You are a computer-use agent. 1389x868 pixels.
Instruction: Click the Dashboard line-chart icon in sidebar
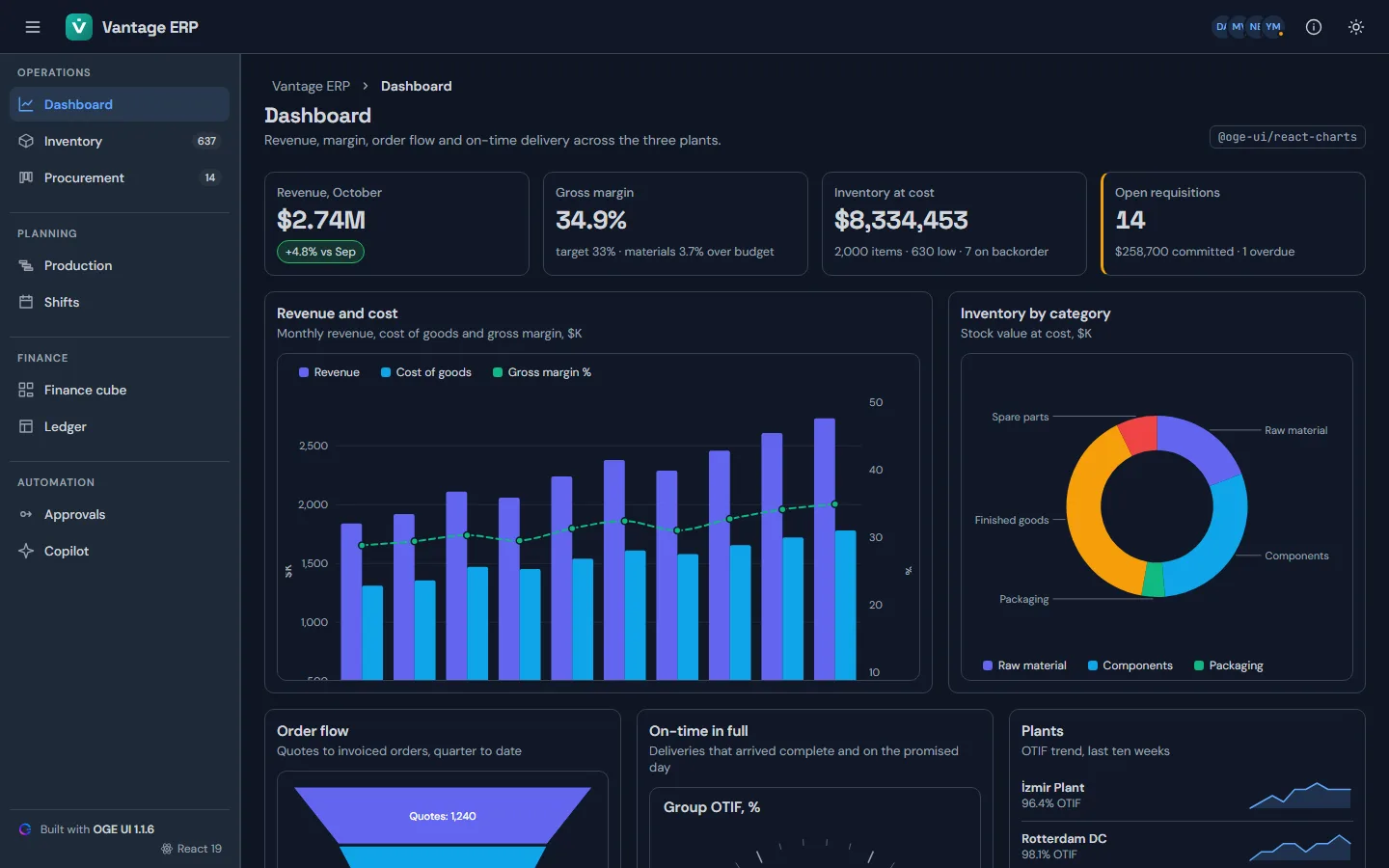tap(26, 104)
